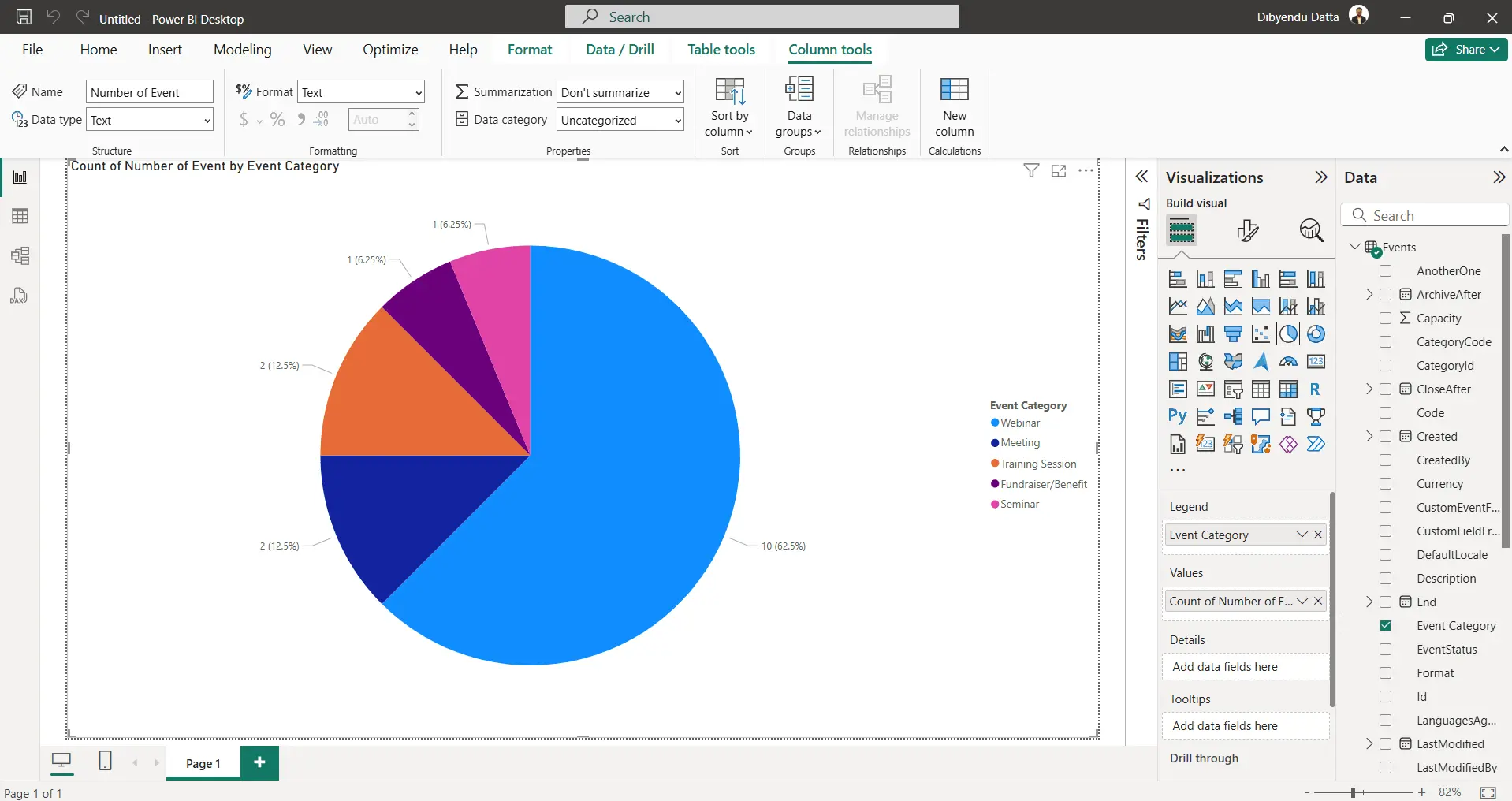Image resolution: width=1512 pixels, height=801 pixels.
Task: Check the Capacity field checkbox
Action: (1385, 319)
